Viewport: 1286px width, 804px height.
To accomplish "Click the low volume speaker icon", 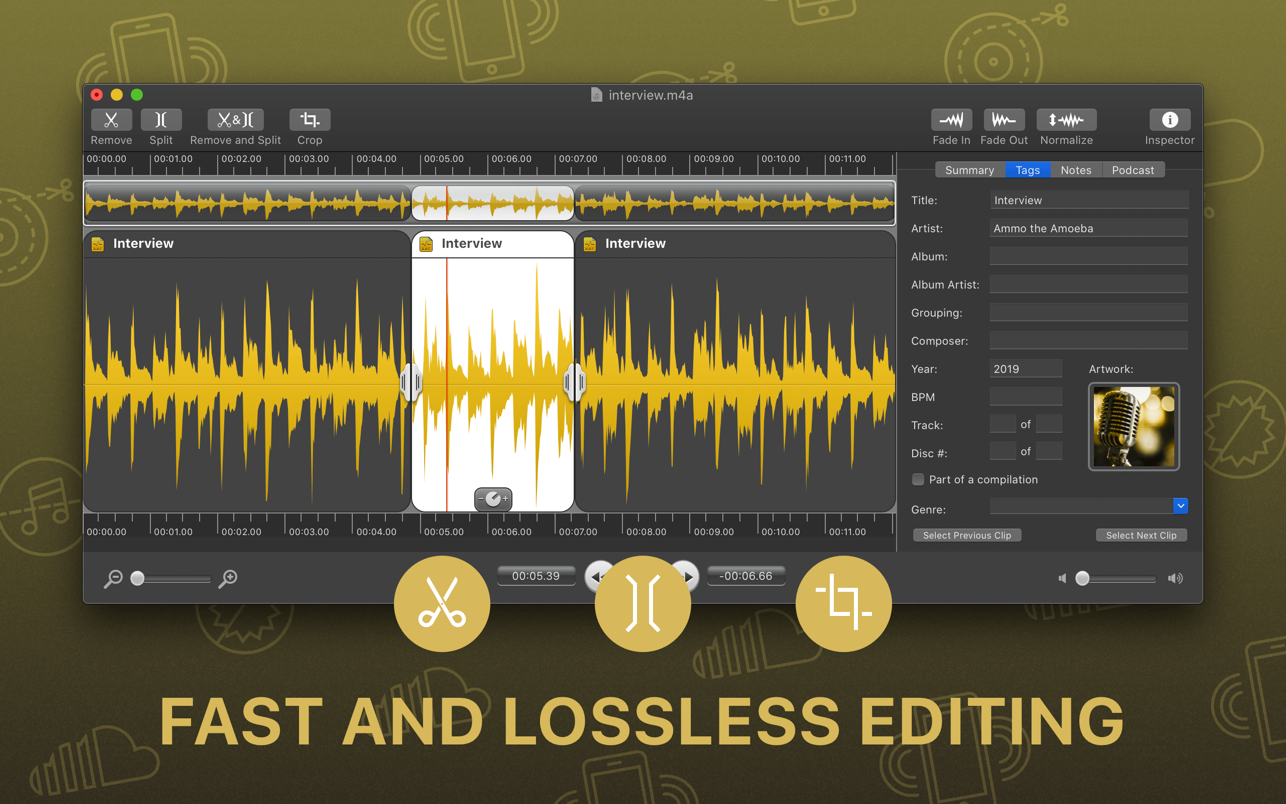I will click(1063, 578).
